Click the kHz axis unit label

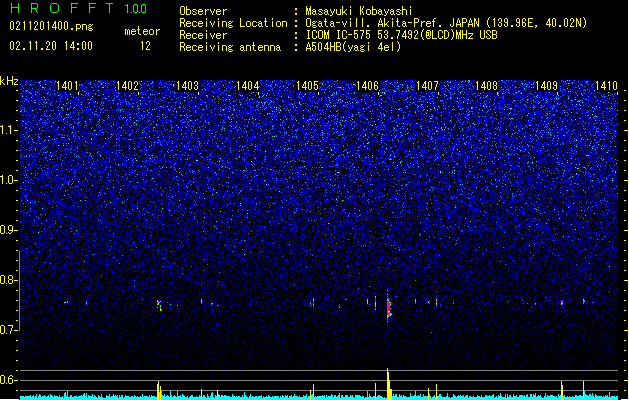pyautogui.click(x=9, y=81)
